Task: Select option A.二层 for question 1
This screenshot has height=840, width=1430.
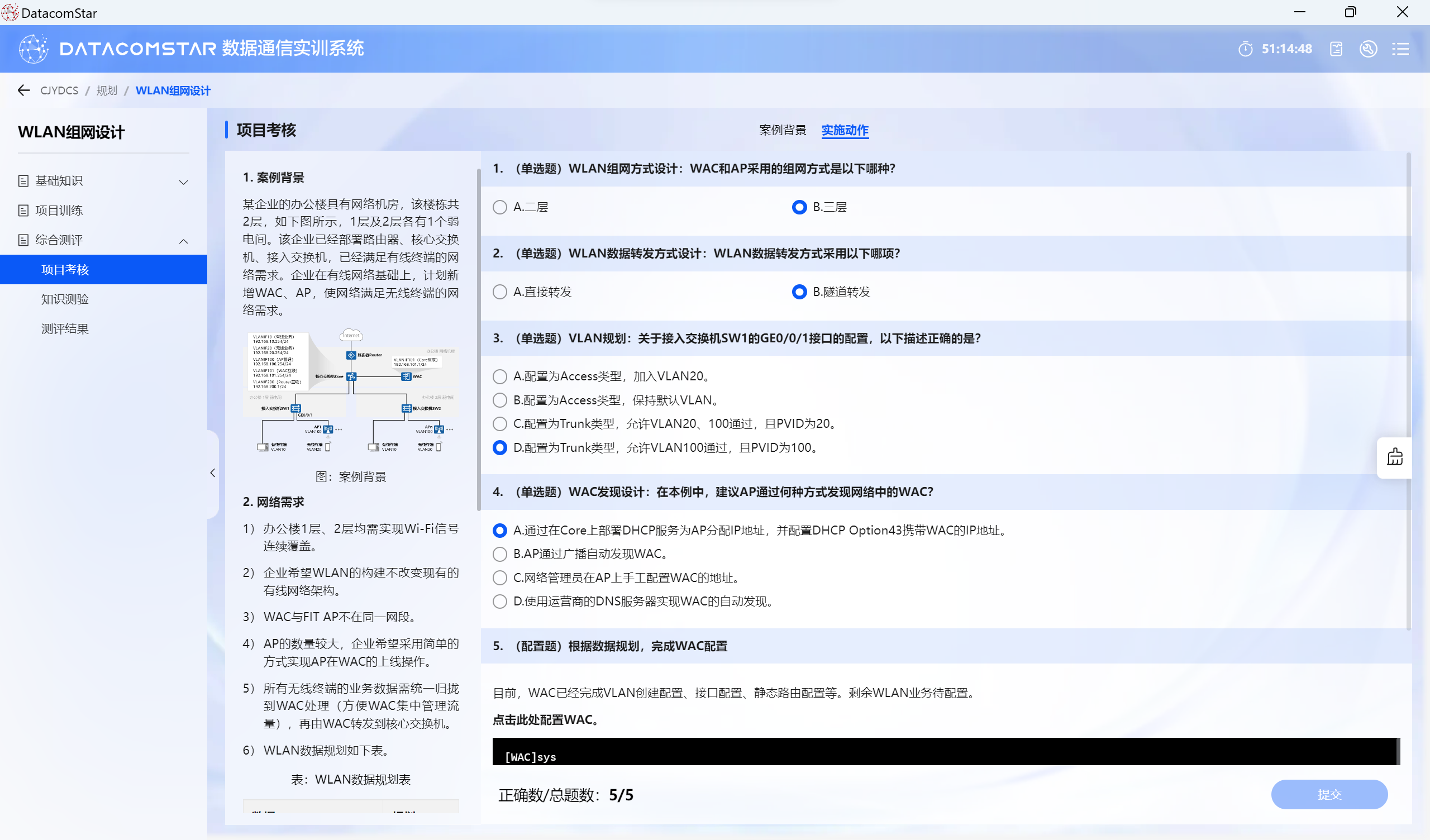Action: click(x=499, y=207)
